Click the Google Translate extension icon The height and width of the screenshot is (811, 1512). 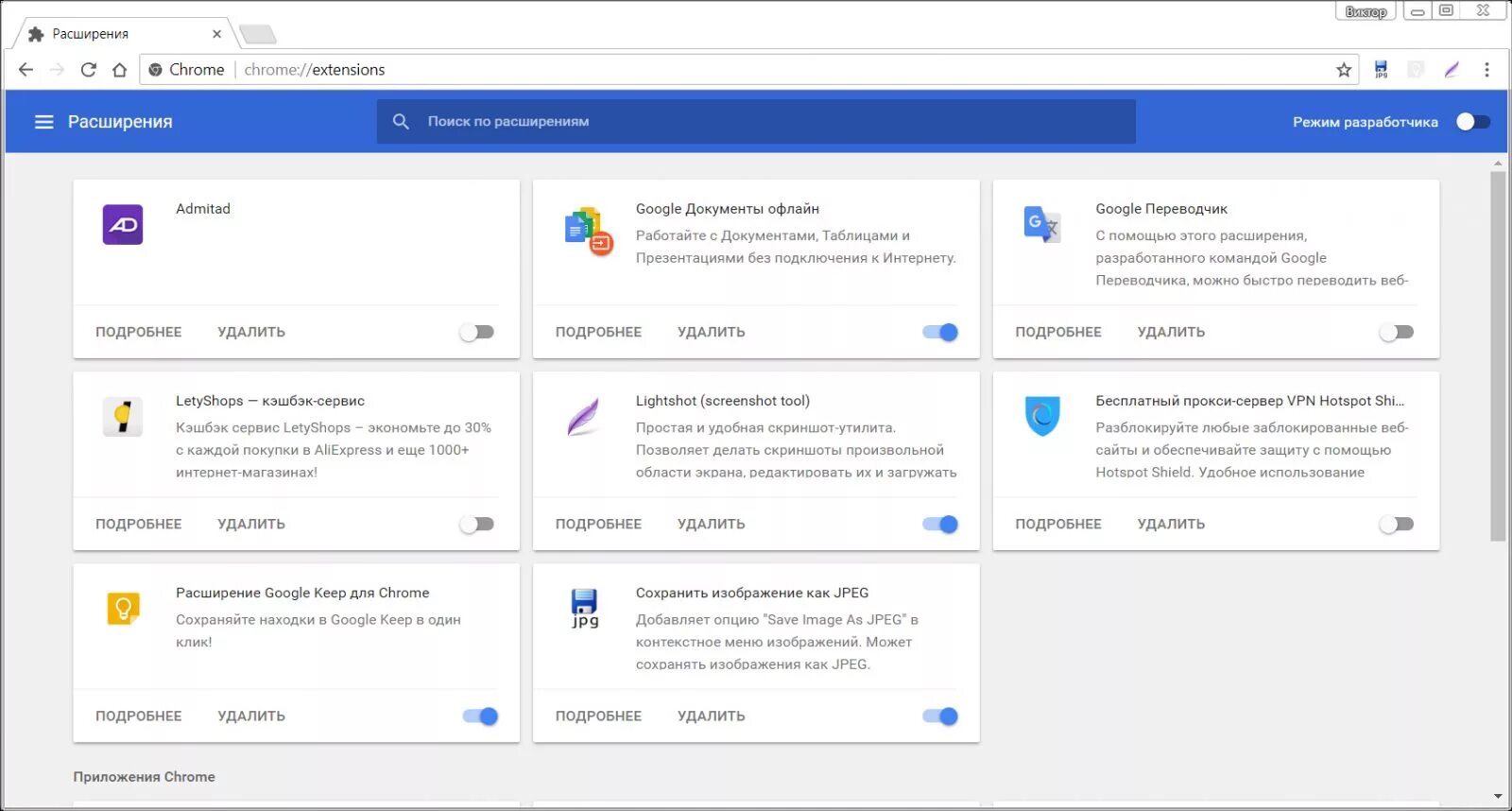pos(1042,225)
